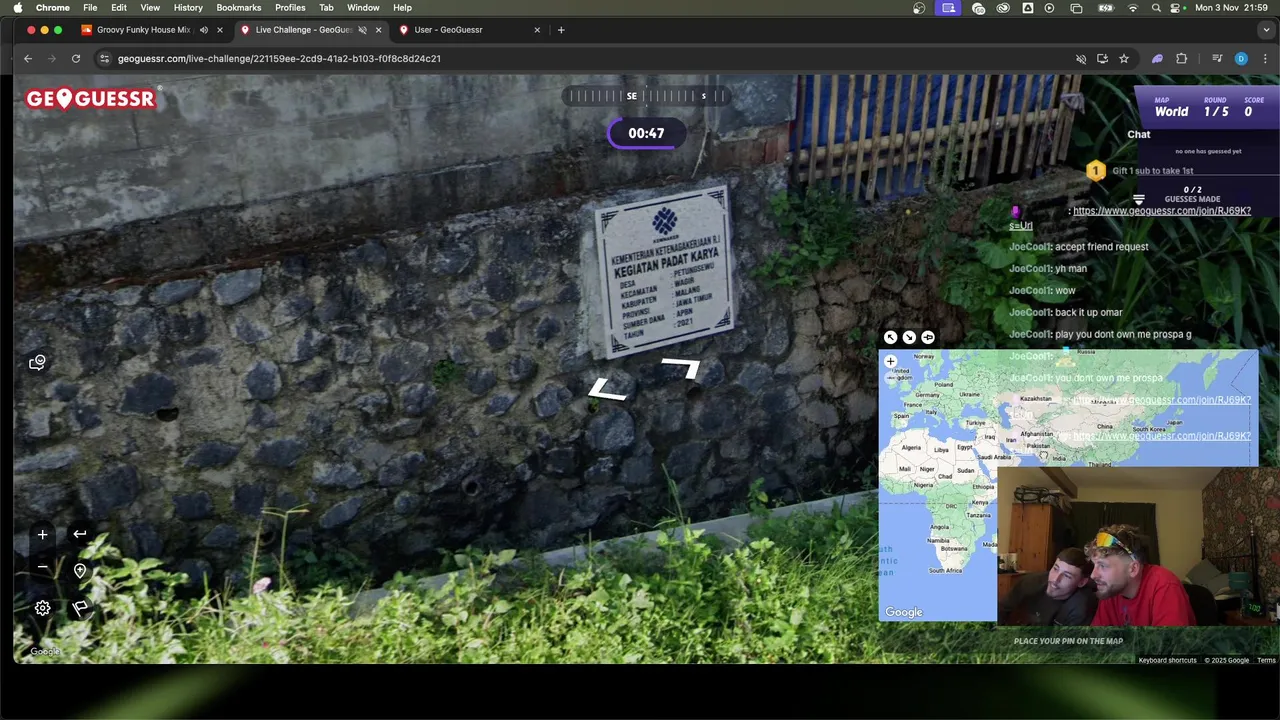The image size is (1280, 720).
Task: Open the purple extension icon
Action: tap(1158, 59)
